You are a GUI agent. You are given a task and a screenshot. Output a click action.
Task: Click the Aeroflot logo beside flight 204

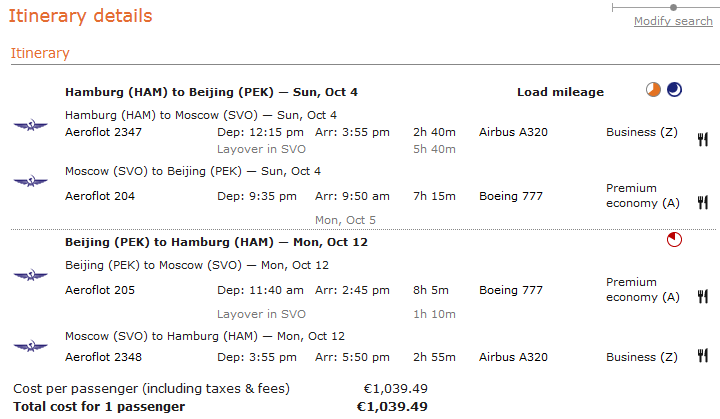pyautogui.click(x=31, y=181)
